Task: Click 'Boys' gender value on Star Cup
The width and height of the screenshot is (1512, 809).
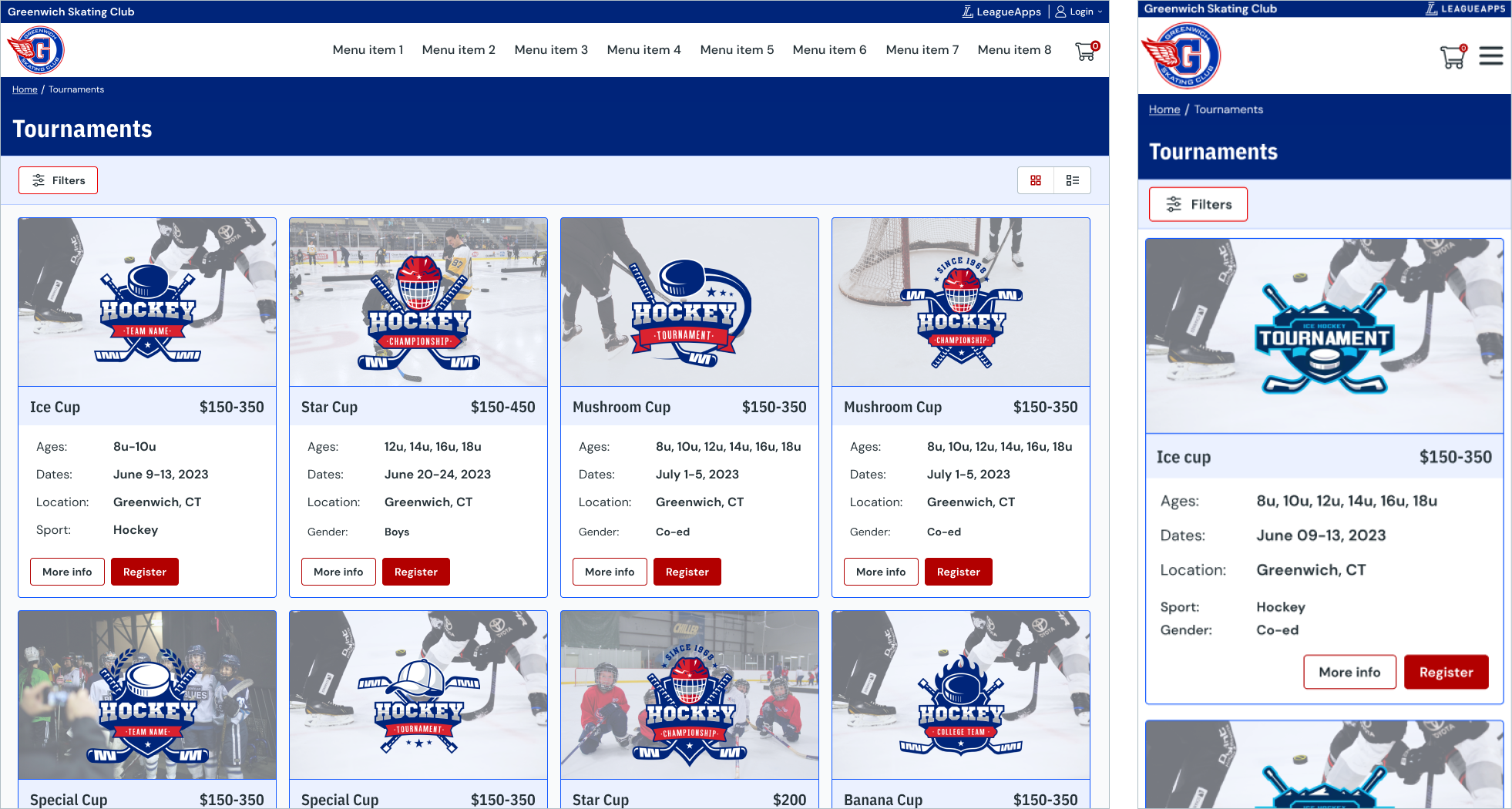Action: (397, 532)
